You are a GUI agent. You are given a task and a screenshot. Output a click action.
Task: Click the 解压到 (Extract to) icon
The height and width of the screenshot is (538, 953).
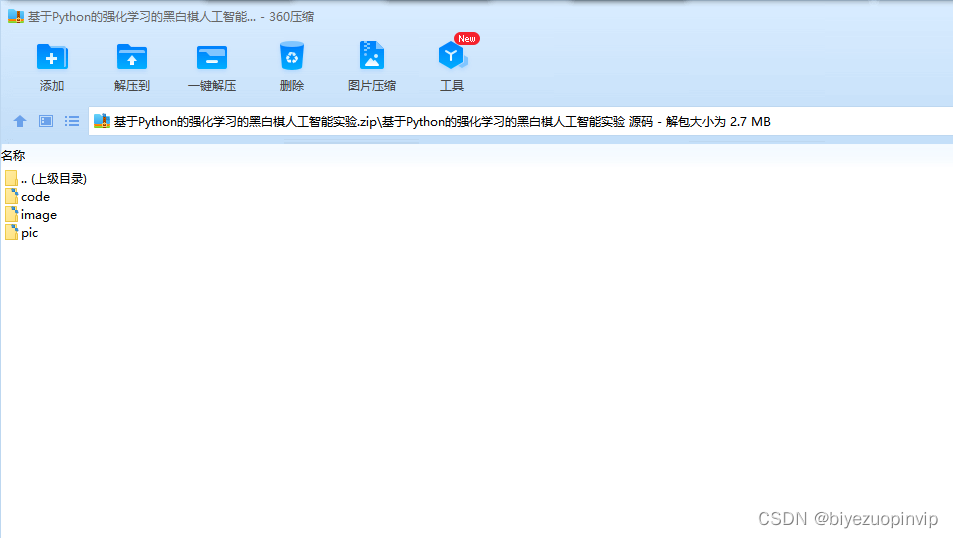point(132,58)
